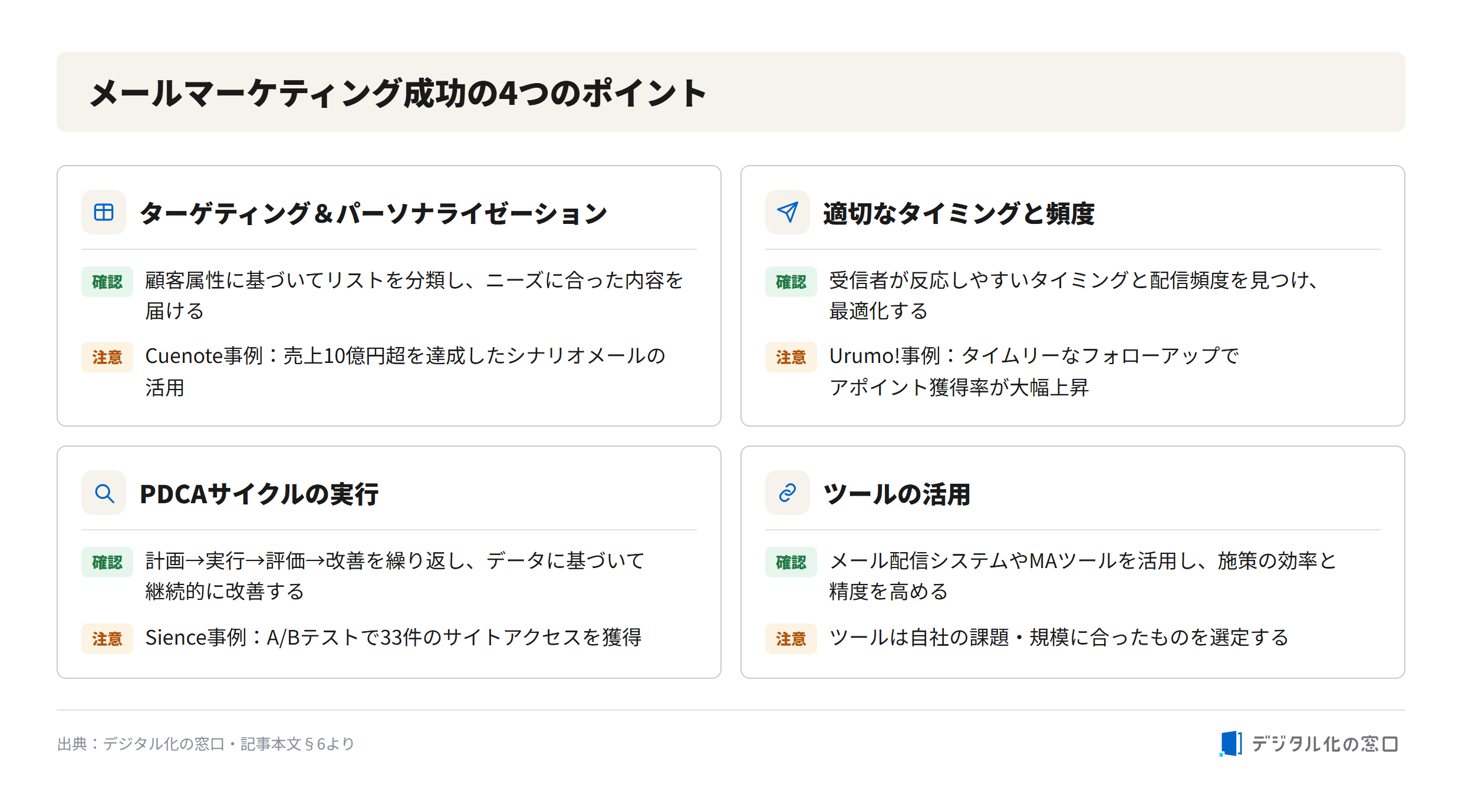Select the heading PDCAサイクルの実行
Screen dimensions: 1462x812
(x=259, y=494)
